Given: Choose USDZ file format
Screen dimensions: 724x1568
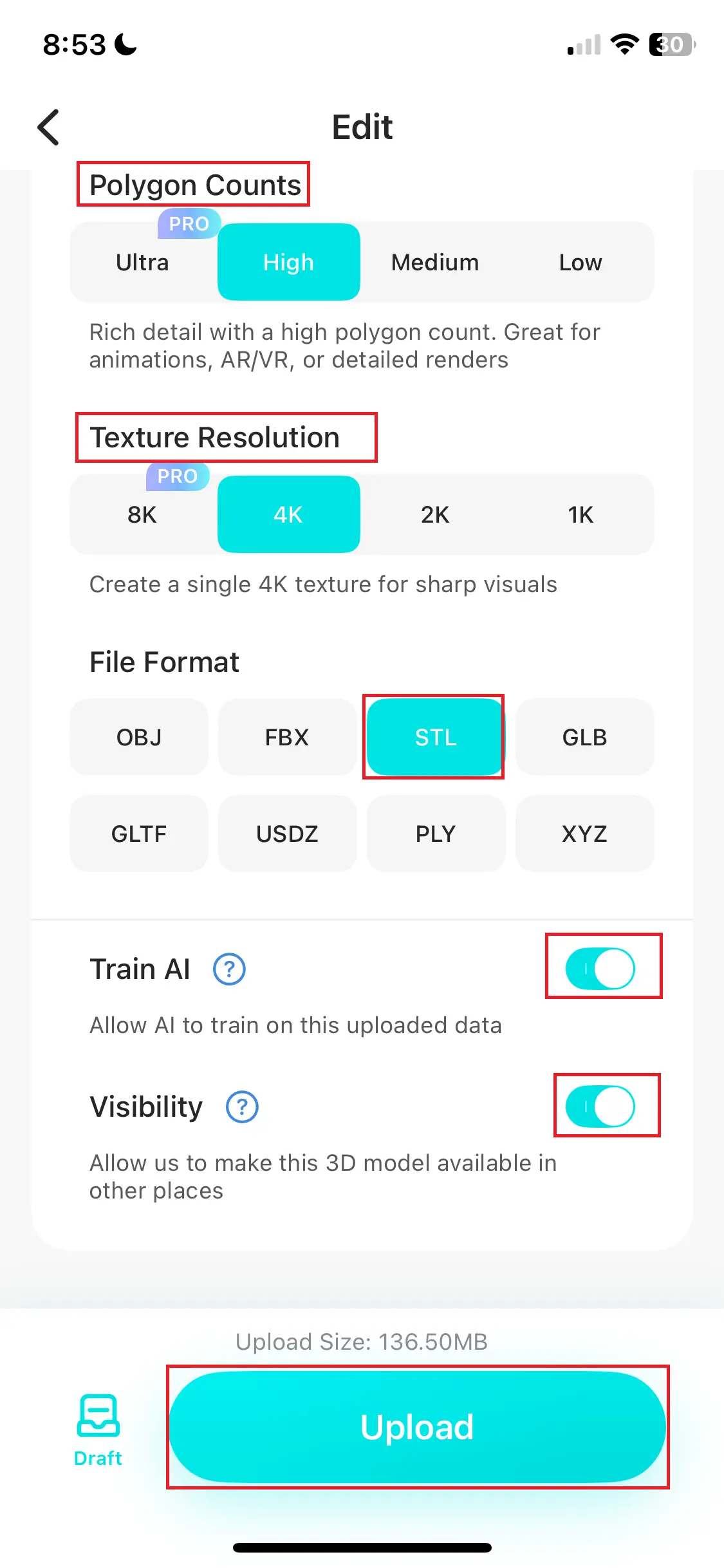Looking at the screenshot, I should (287, 834).
